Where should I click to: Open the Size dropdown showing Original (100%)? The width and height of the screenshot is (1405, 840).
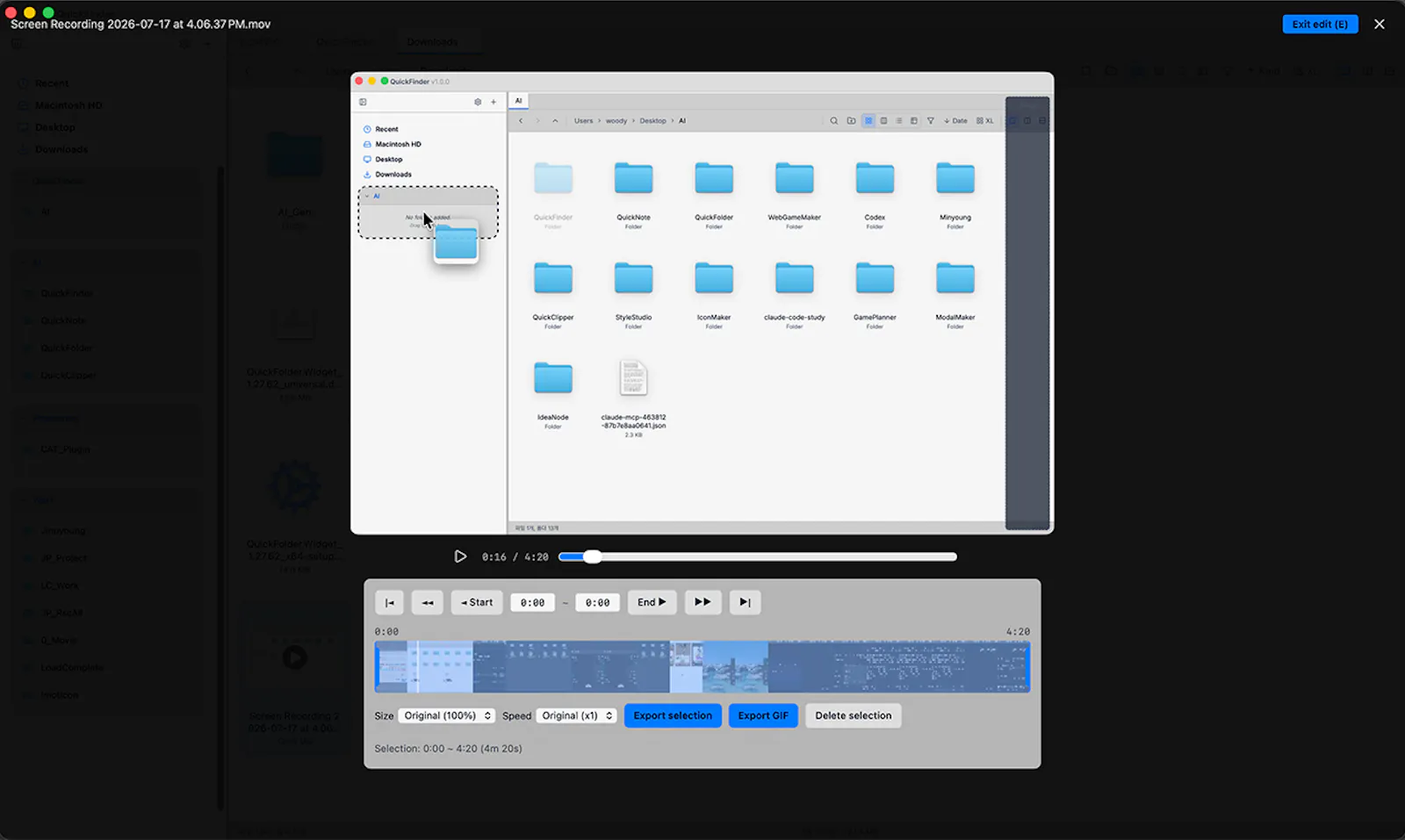point(447,715)
